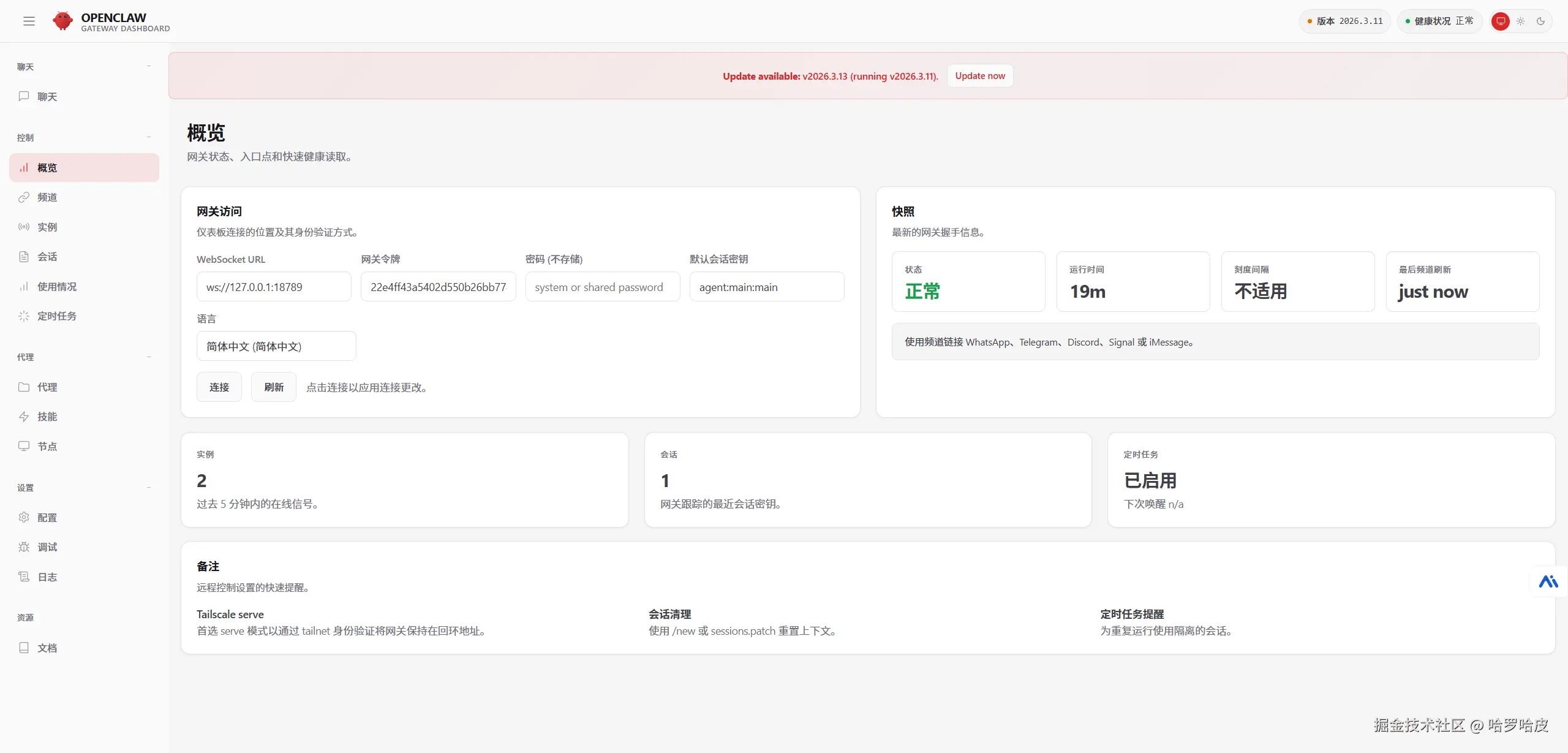Open the 语言 language dropdown
This screenshot has width=1568, height=753.
tap(276, 346)
